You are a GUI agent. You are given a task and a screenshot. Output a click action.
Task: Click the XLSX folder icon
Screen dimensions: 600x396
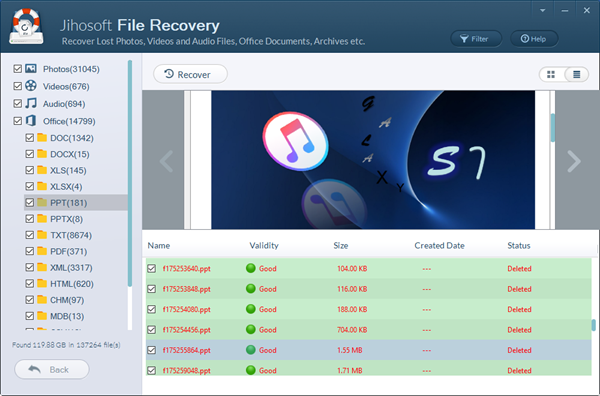click(x=42, y=186)
